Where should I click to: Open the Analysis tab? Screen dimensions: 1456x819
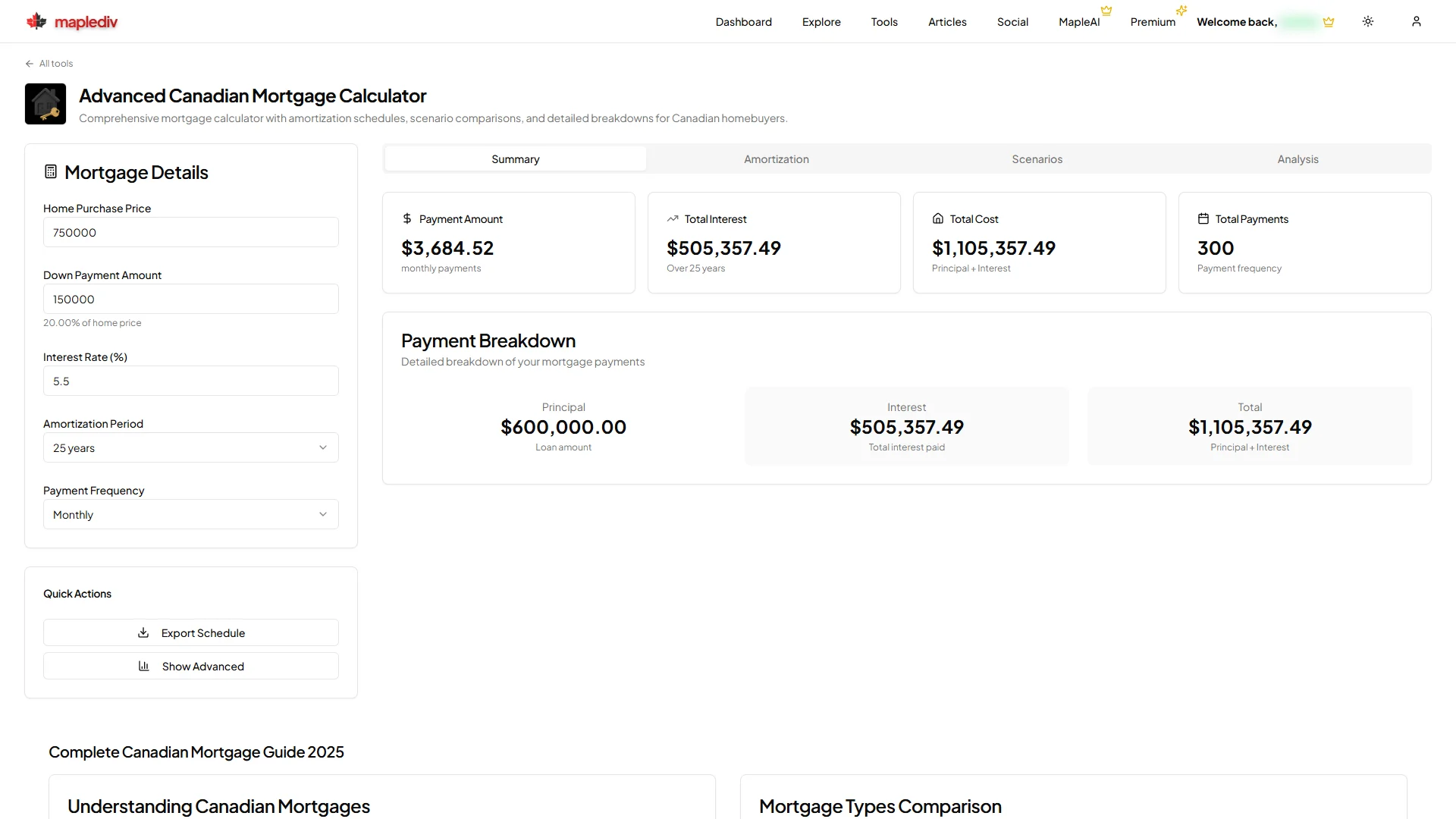click(1298, 158)
